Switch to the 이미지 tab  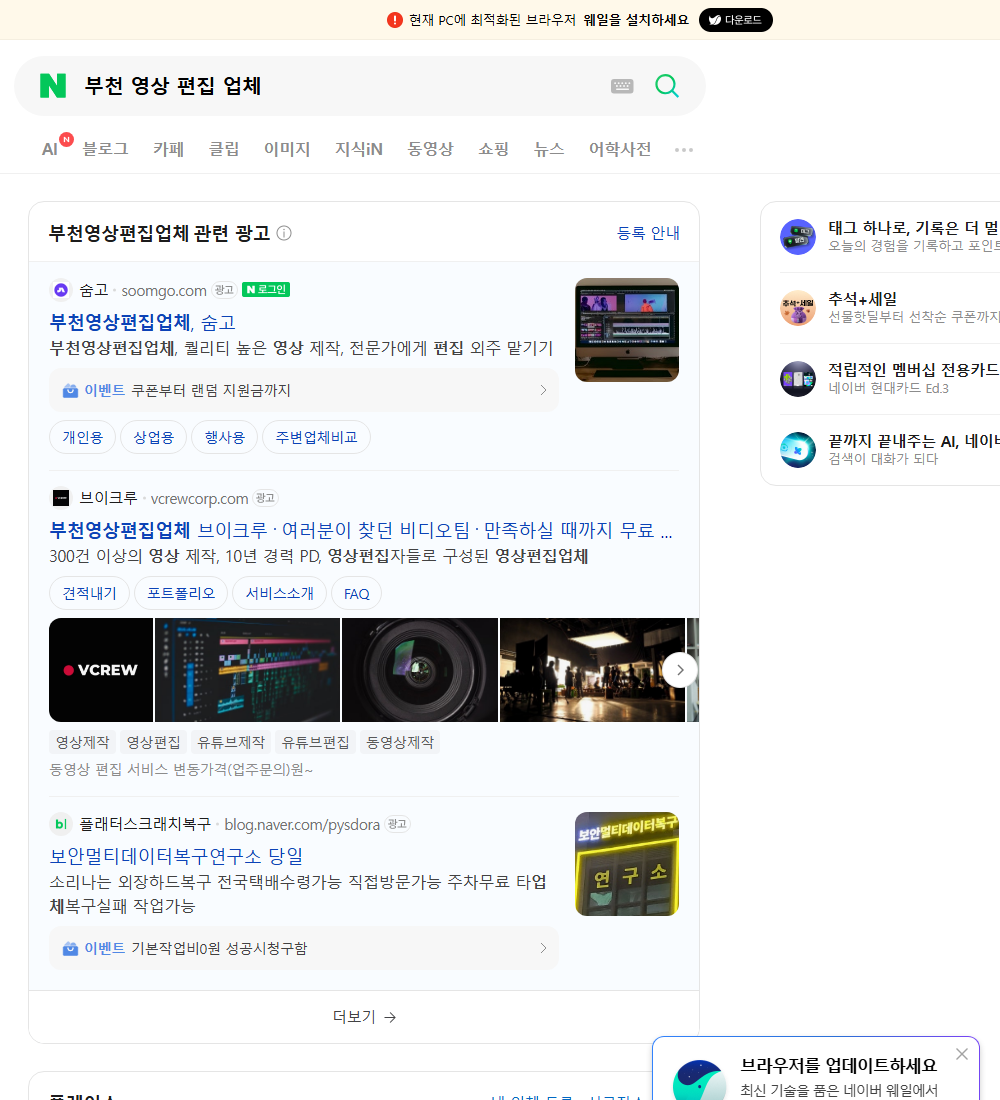[x=287, y=149]
